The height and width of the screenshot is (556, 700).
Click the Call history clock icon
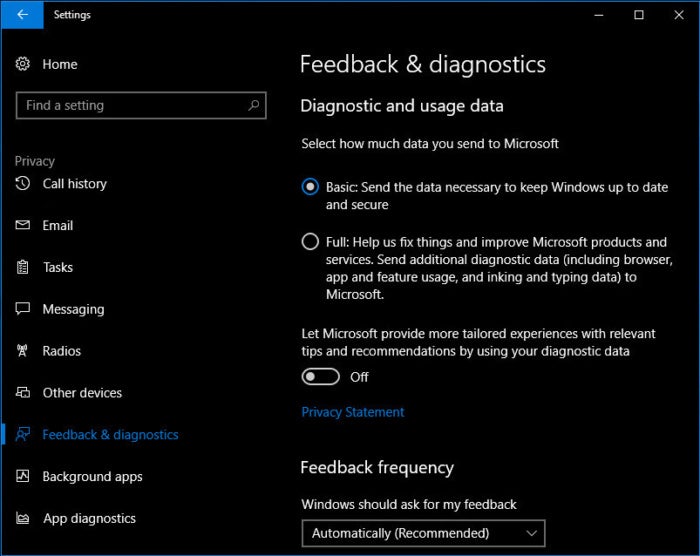[x=23, y=183]
